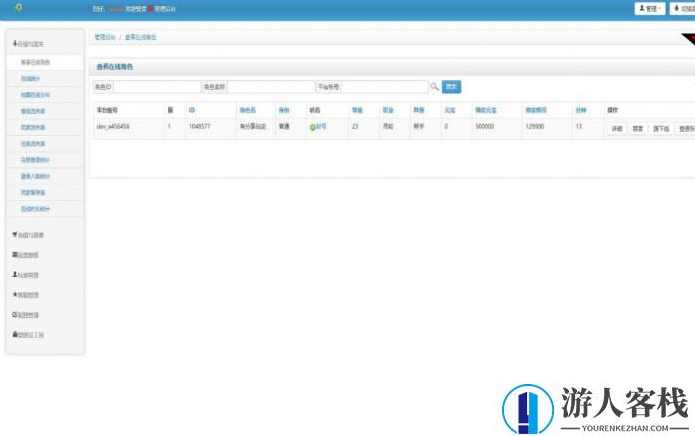The width and height of the screenshot is (695, 436).
Task: Select the highlighted first sidebar submenu item
Action: pos(36,62)
